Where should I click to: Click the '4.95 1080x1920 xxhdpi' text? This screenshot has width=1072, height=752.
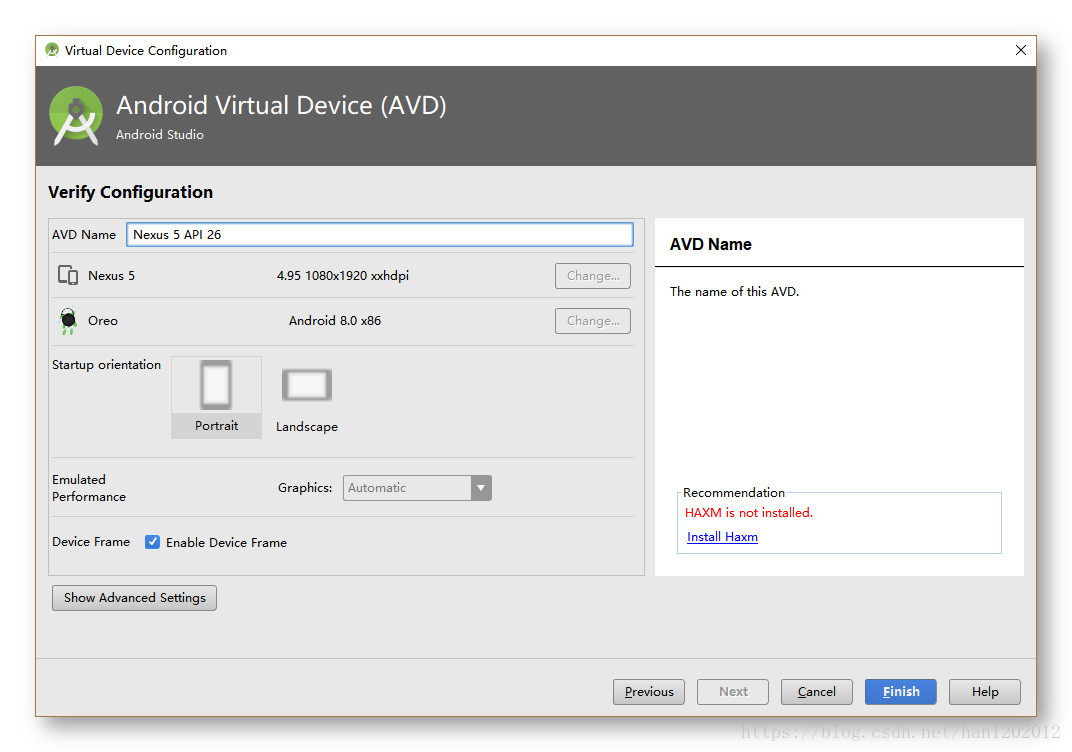tap(343, 276)
